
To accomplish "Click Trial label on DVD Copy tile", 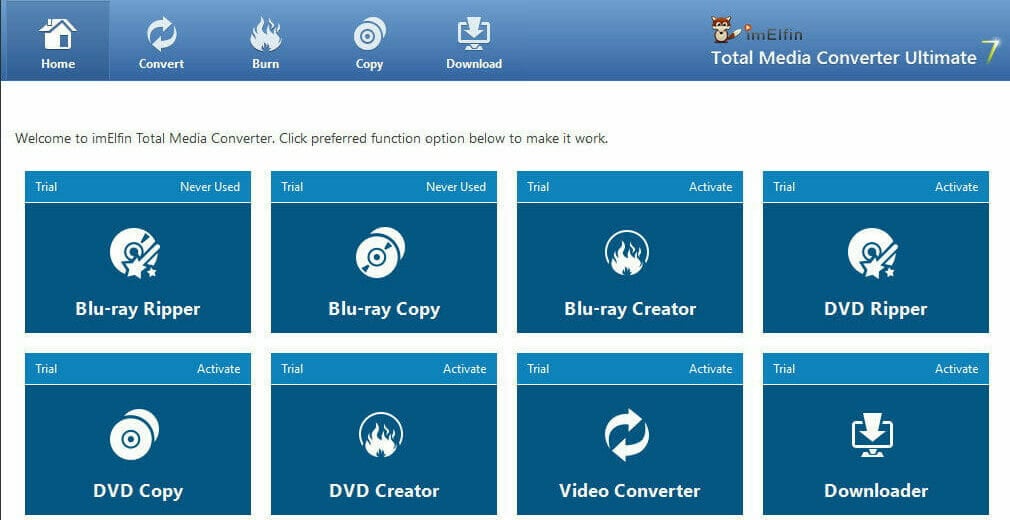I will [46, 369].
